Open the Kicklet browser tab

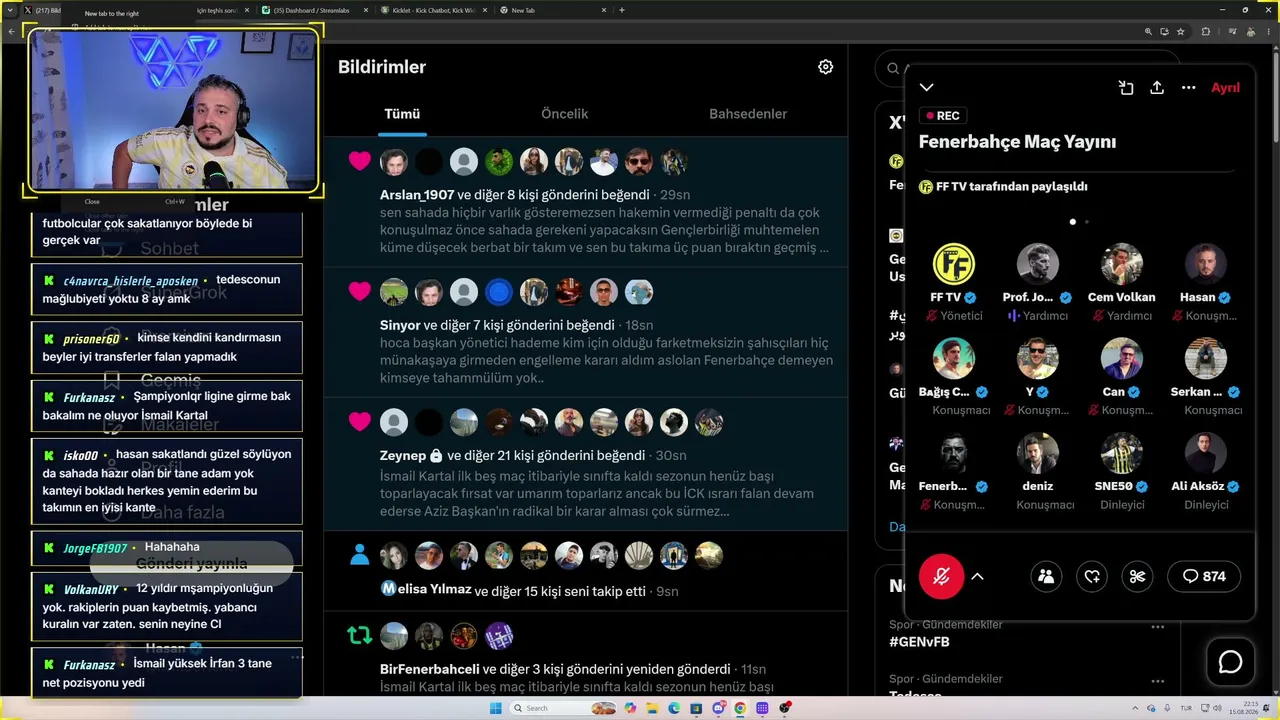(435, 10)
